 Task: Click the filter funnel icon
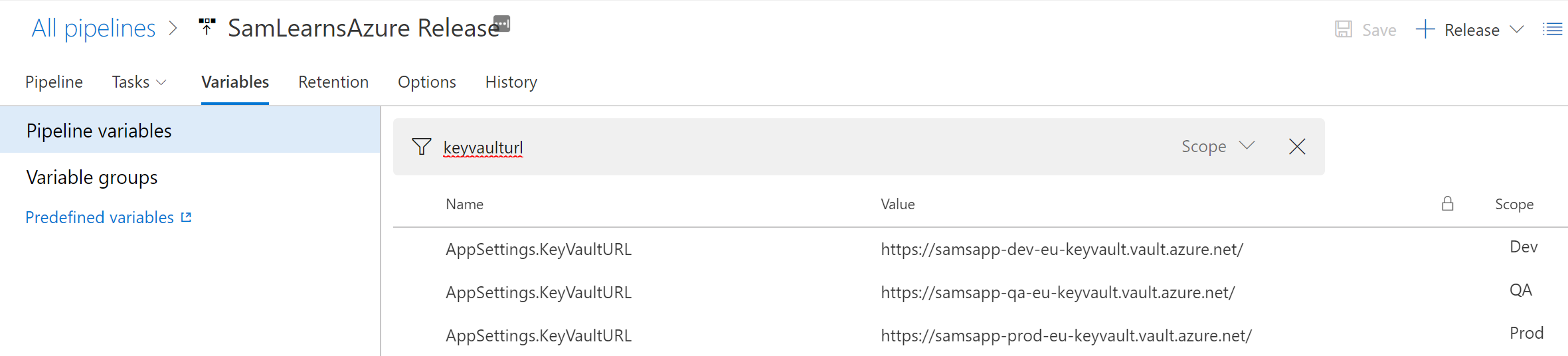[422, 147]
